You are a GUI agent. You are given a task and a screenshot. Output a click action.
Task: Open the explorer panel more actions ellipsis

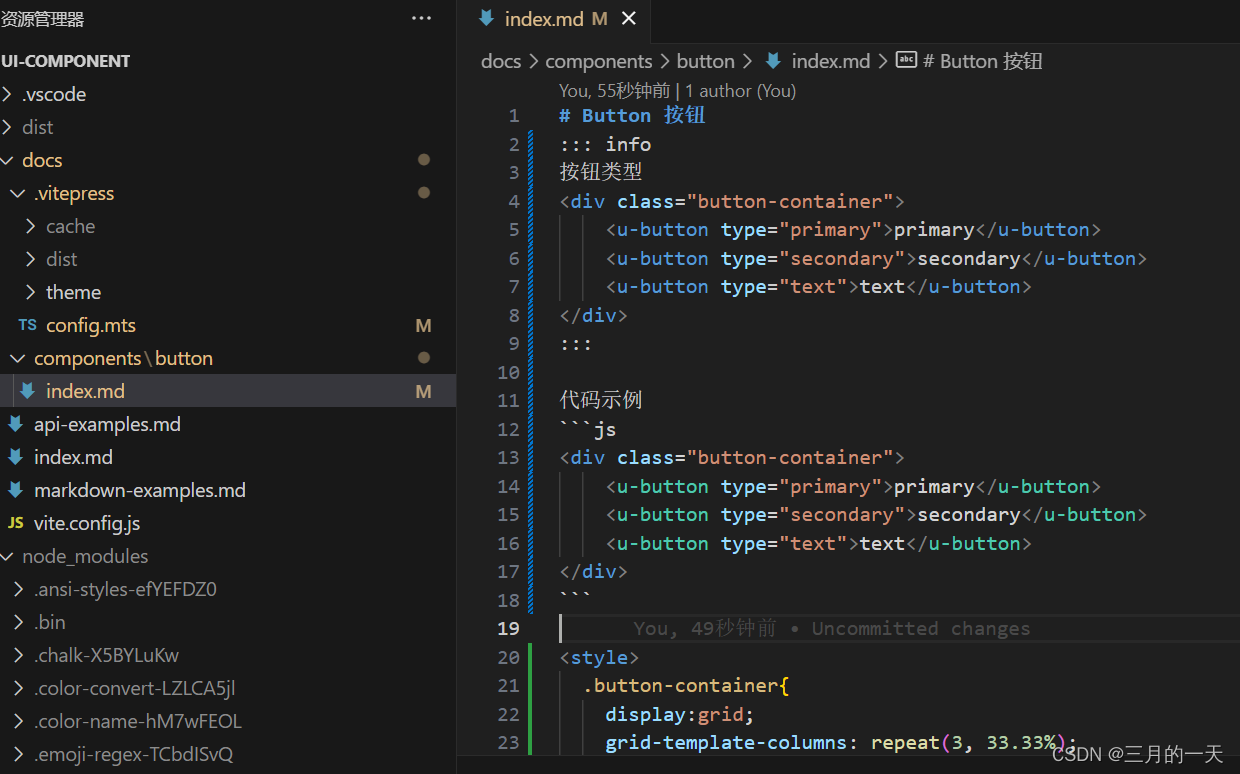coord(422,19)
